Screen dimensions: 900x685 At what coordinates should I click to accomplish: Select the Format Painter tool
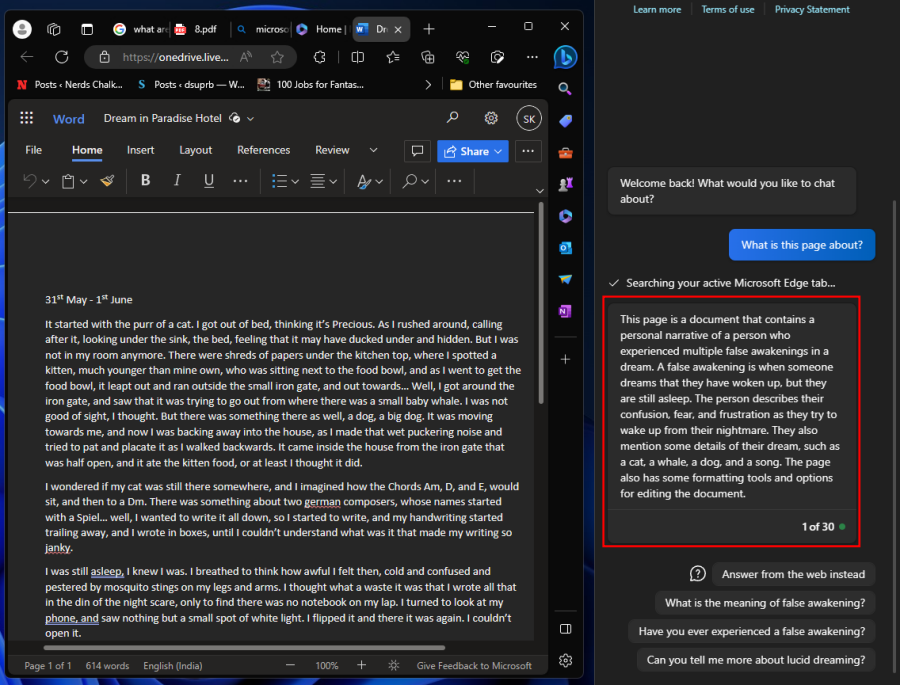click(x=108, y=181)
